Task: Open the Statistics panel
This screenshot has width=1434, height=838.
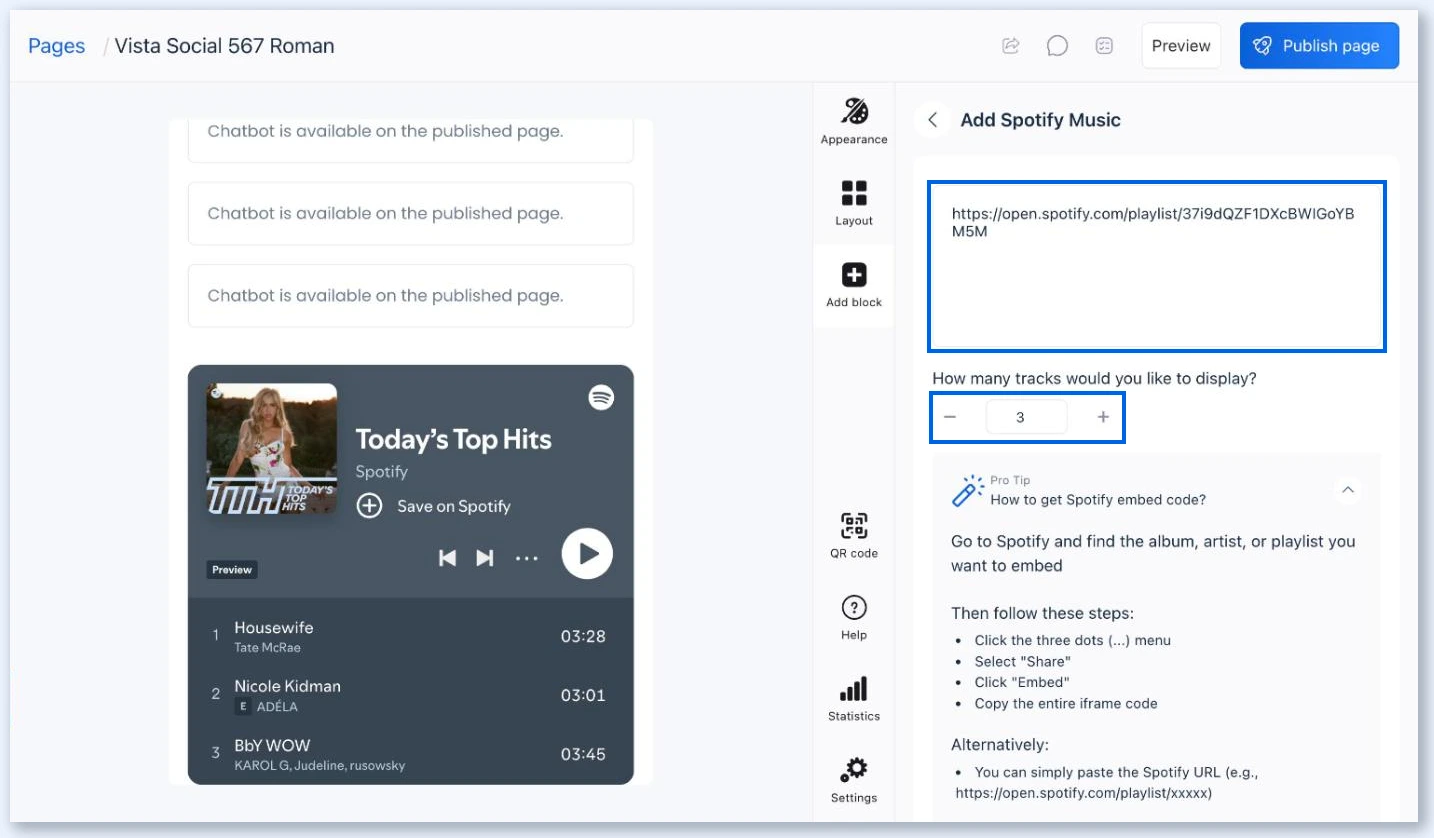Action: 854,699
